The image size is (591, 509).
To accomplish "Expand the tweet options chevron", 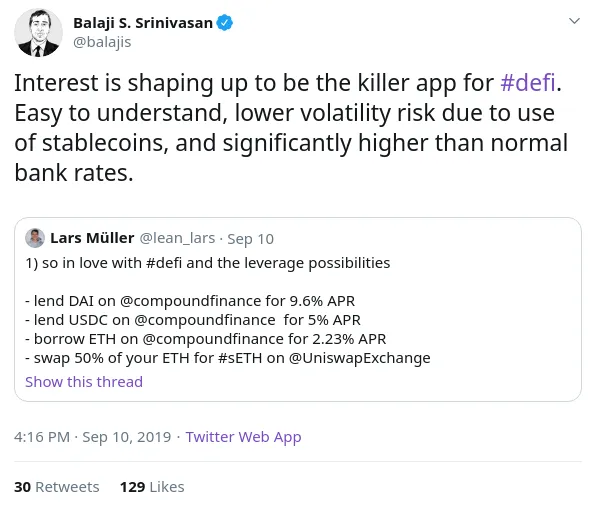I will tap(574, 21).
